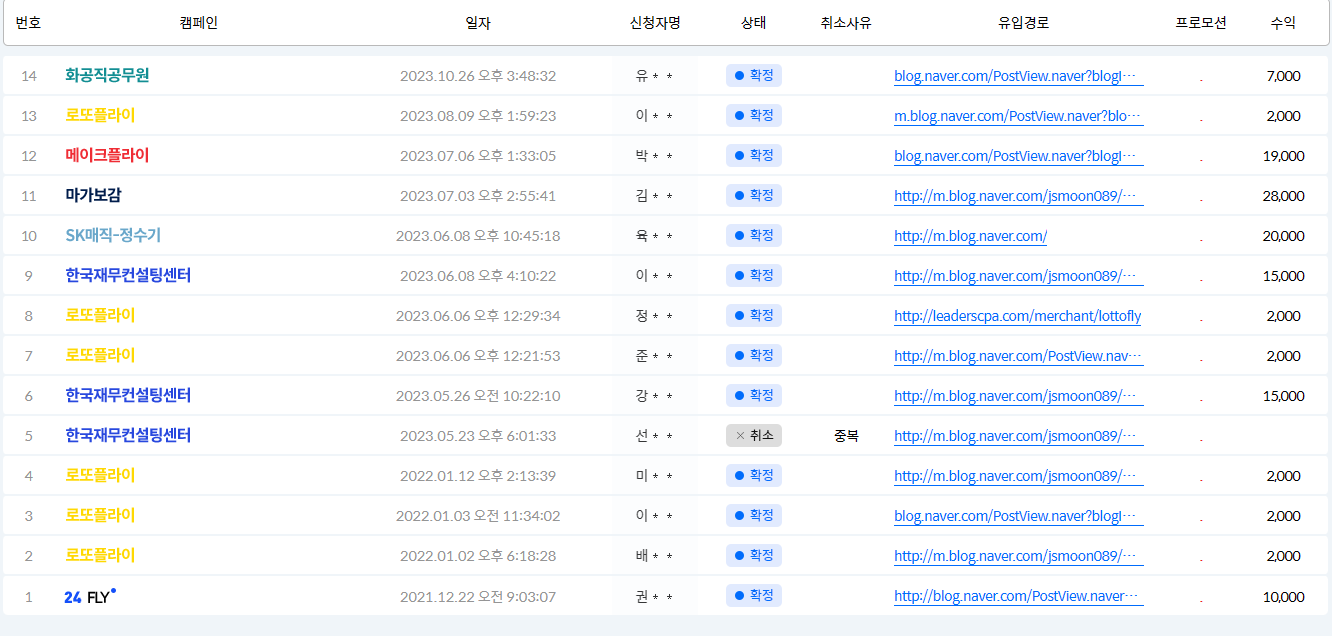
Task: Open the referral link in row 14
Action: 1018,76
